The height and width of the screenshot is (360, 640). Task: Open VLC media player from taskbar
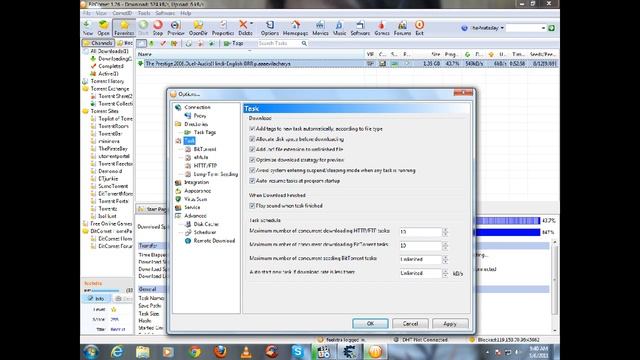click(246, 351)
